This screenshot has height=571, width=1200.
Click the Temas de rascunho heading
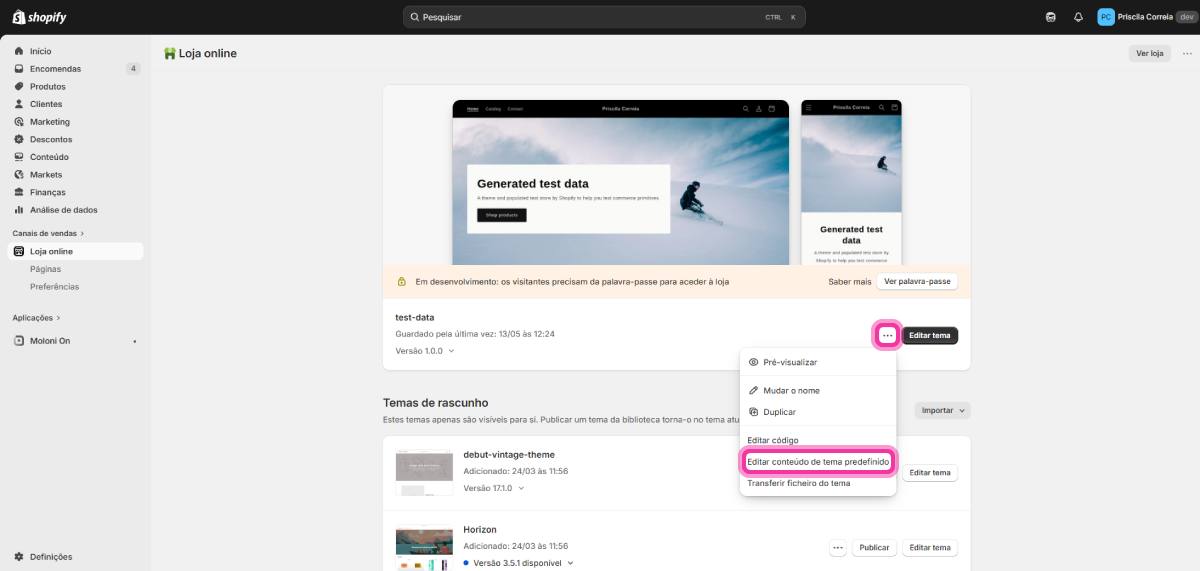436,403
